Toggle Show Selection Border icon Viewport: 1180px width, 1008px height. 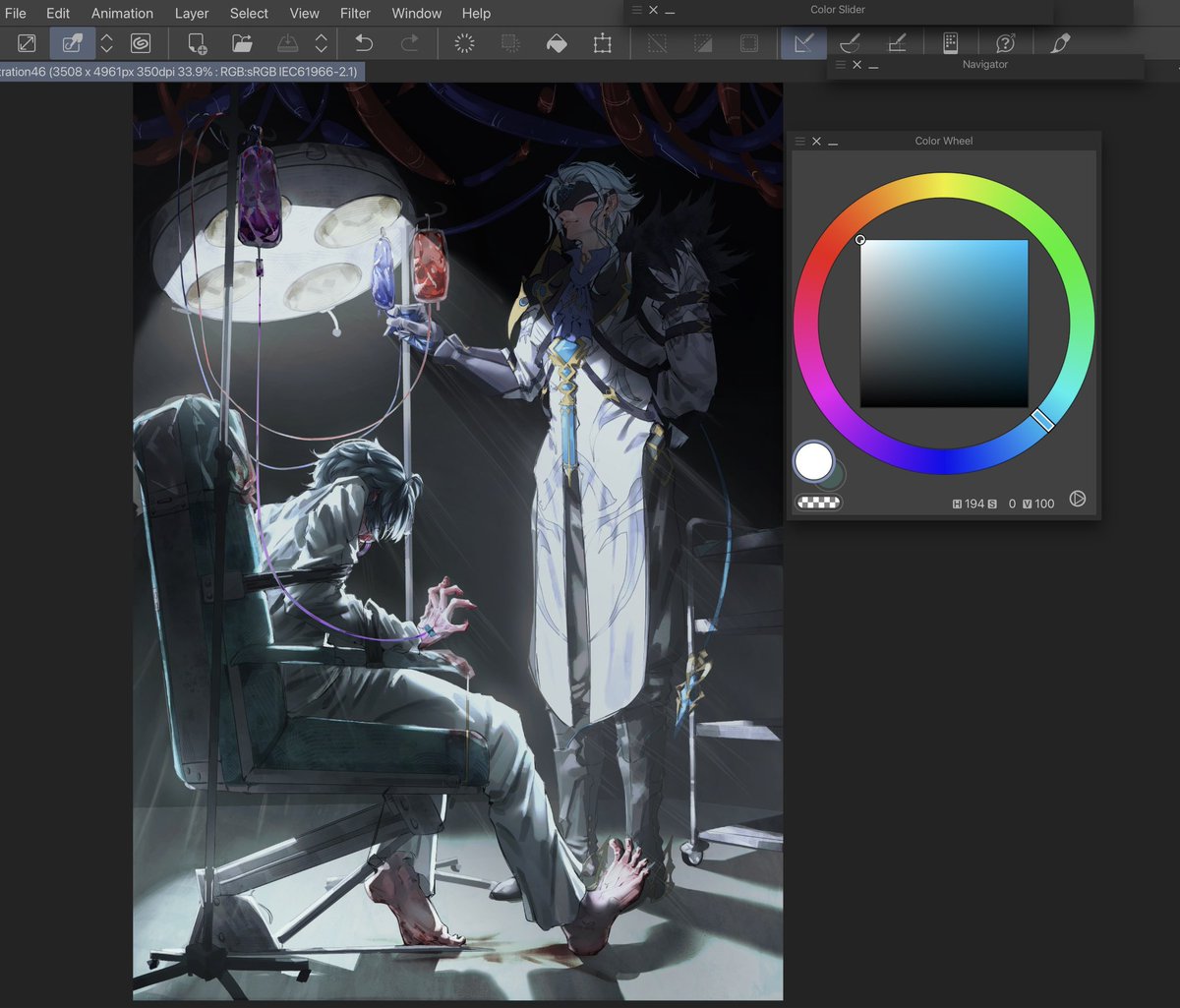748,43
